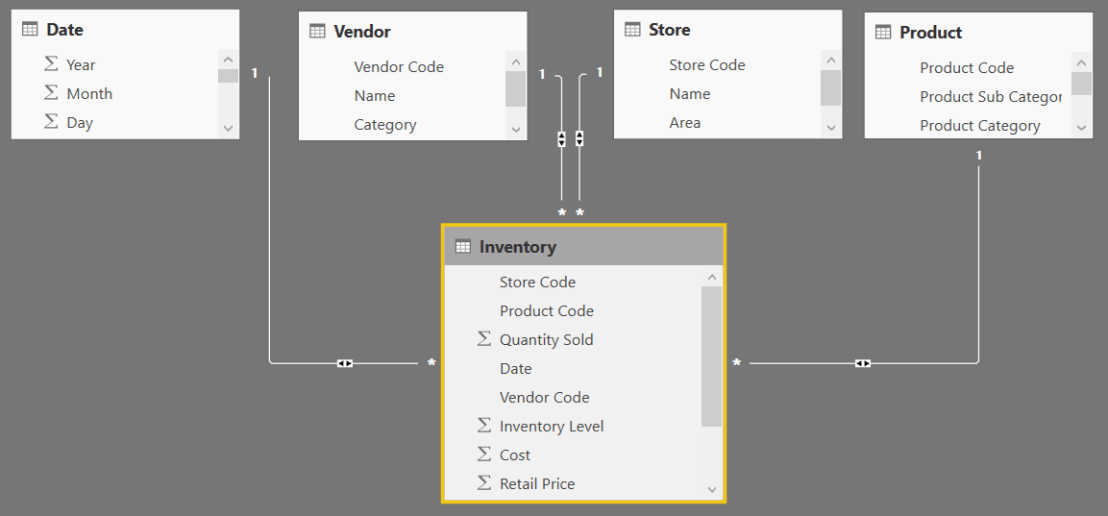Click the Vendor table icon in header
This screenshot has width=1108, height=516.
coord(317,32)
